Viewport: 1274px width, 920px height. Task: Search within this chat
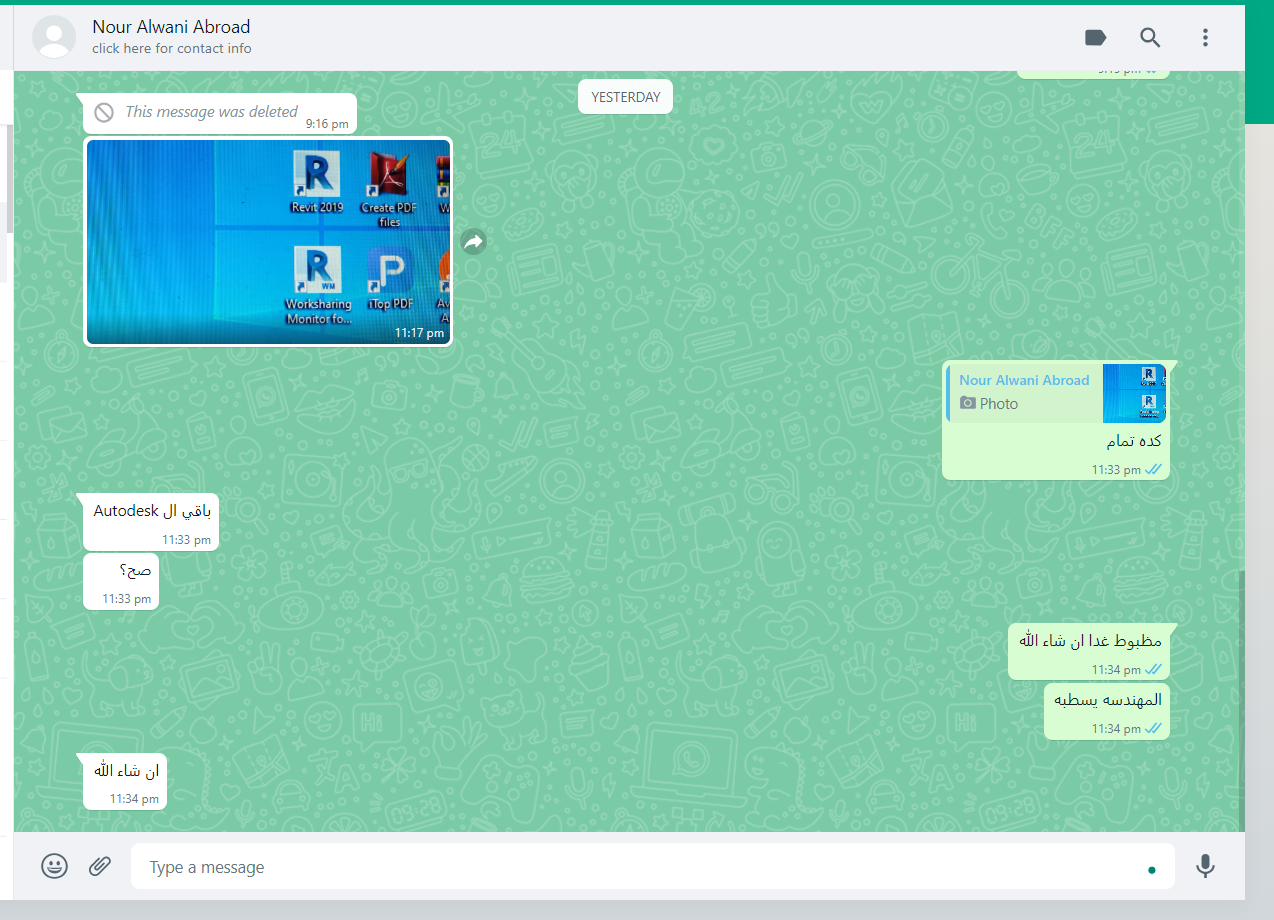click(1150, 38)
